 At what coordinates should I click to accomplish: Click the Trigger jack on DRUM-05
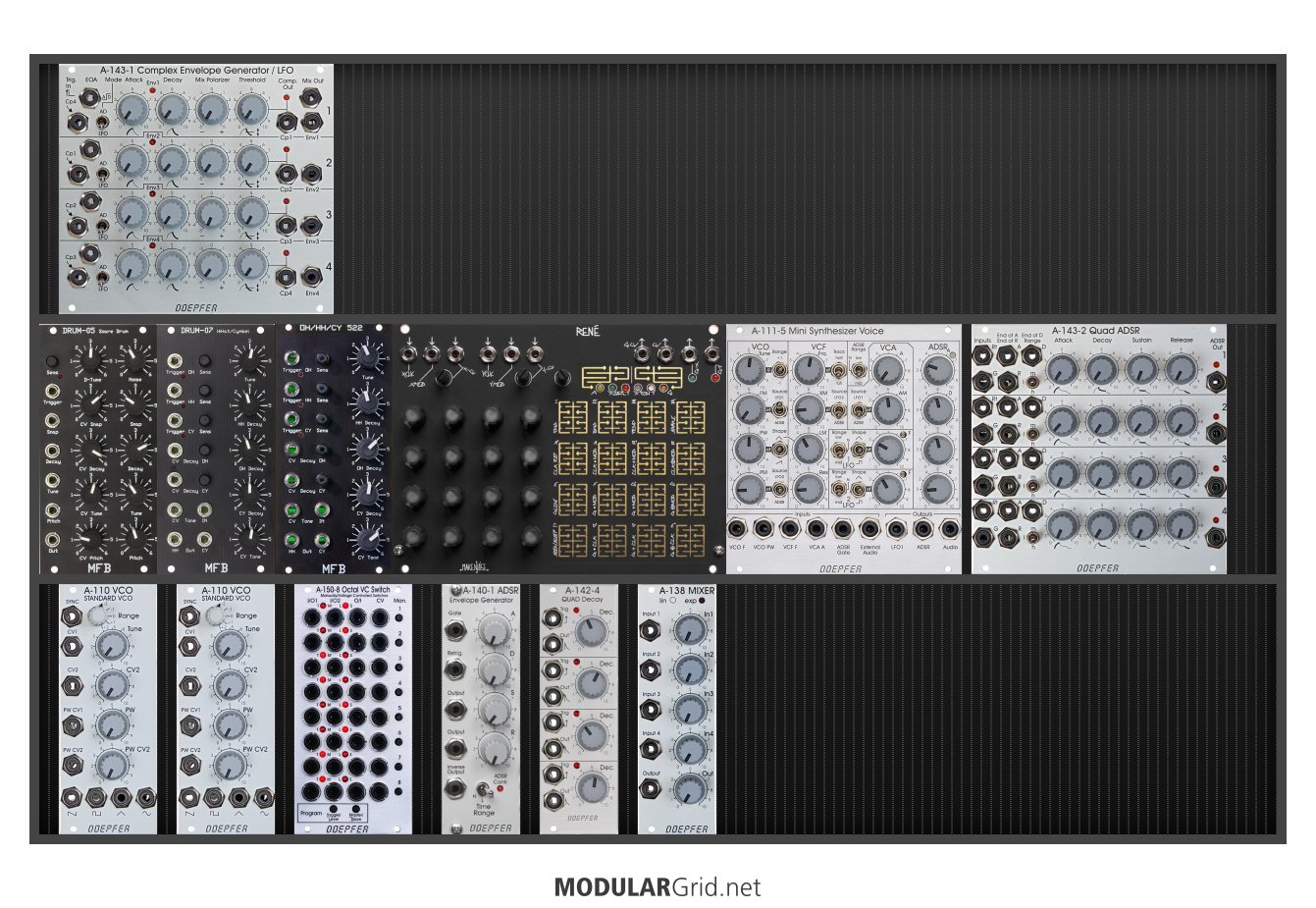(x=53, y=392)
